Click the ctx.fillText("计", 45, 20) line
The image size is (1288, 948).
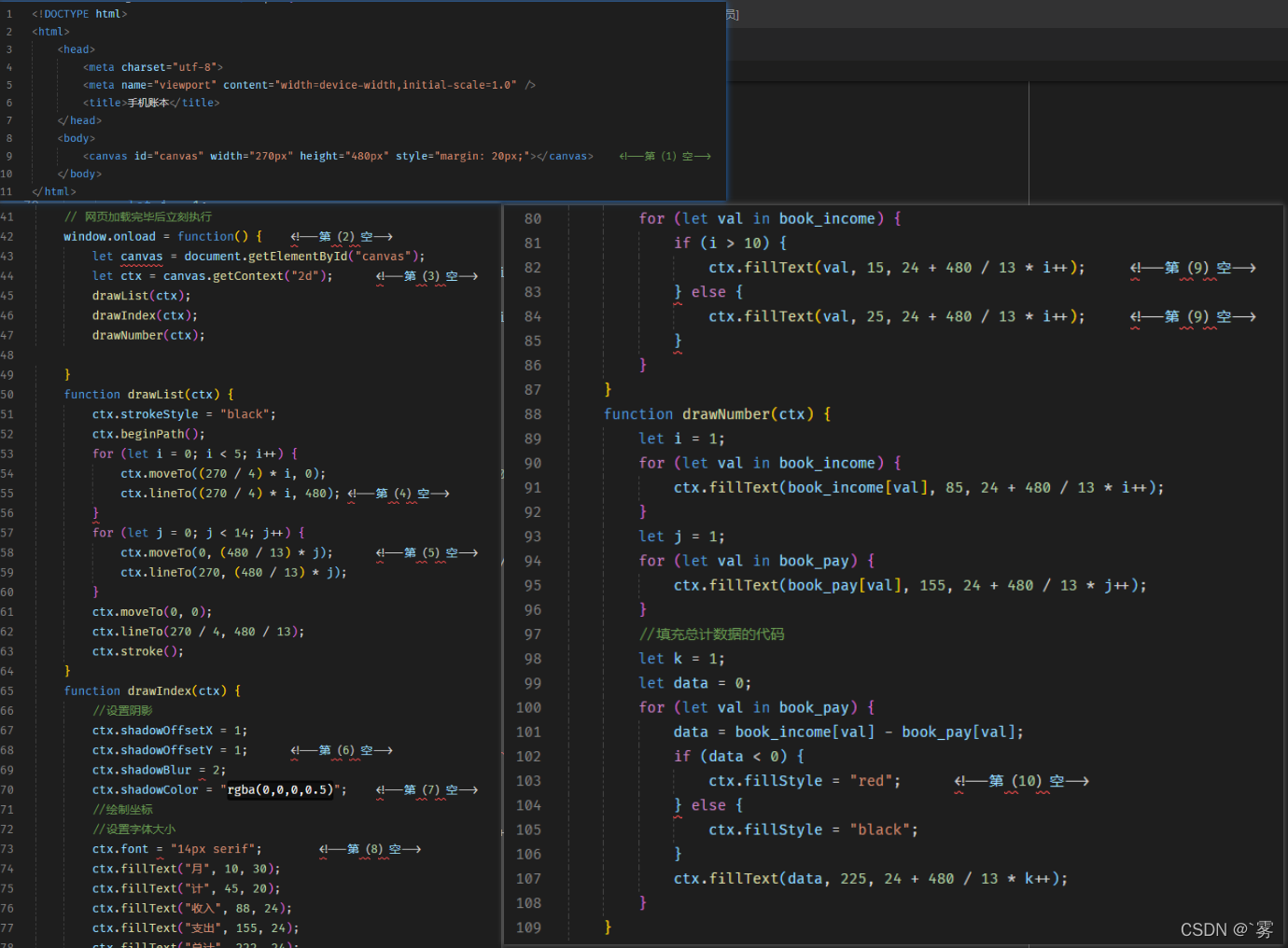click(x=186, y=888)
